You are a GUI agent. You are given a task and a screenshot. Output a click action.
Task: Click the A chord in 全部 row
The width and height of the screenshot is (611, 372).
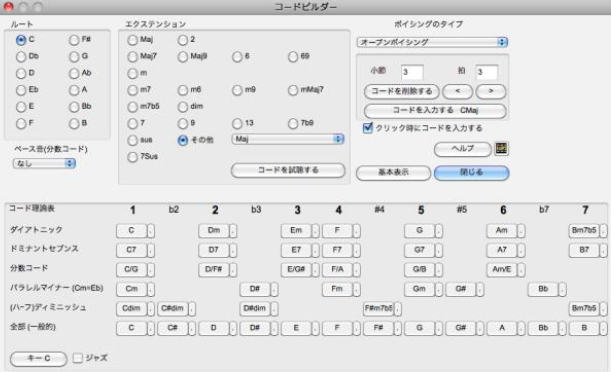pos(502,328)
